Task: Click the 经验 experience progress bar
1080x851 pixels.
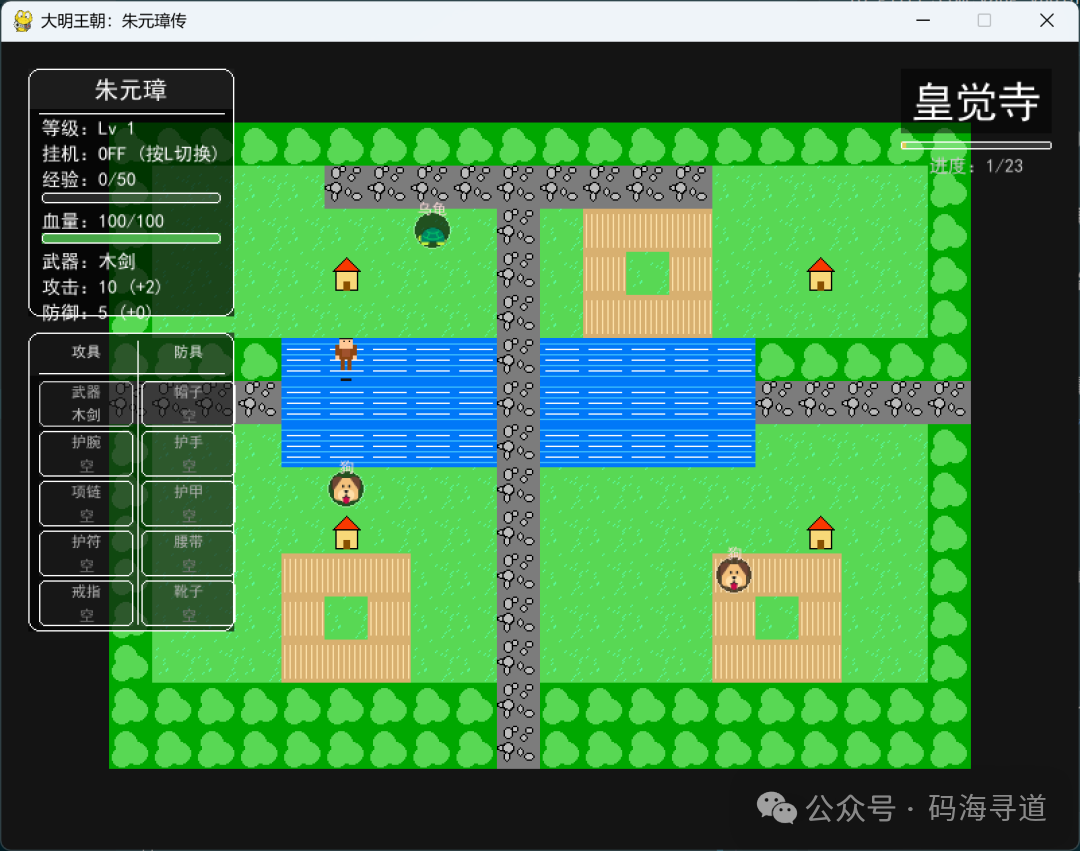Action: [131, 198]
